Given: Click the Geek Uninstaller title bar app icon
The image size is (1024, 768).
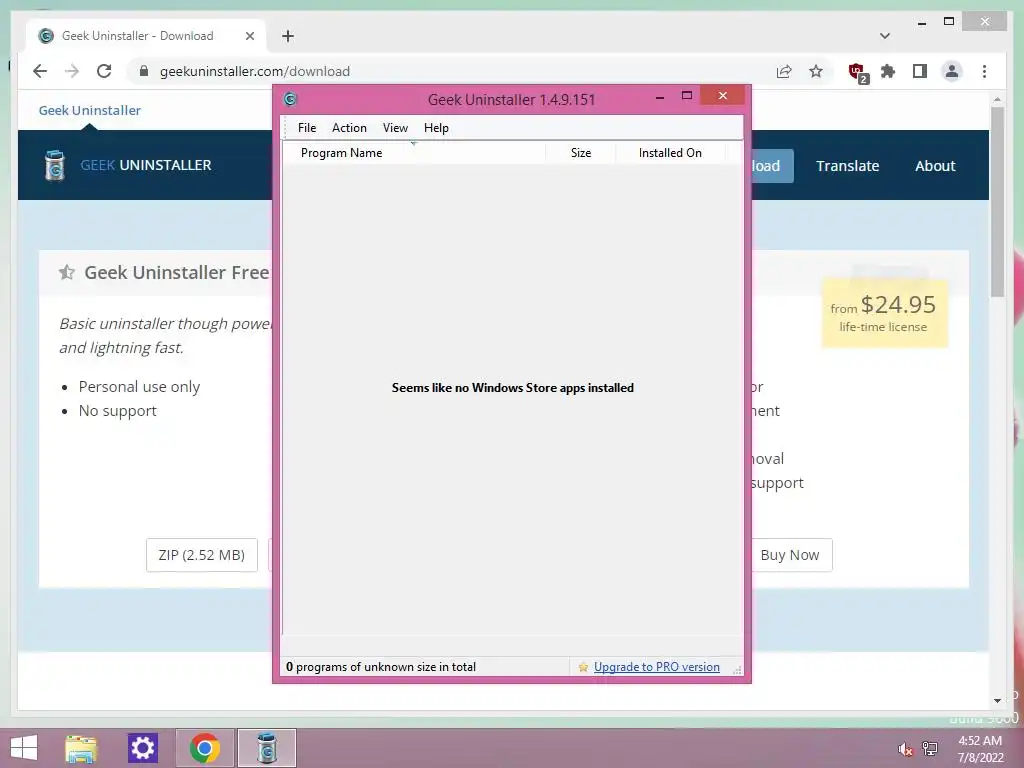Looking at the screenshot, I should click(x=290, y=99).
